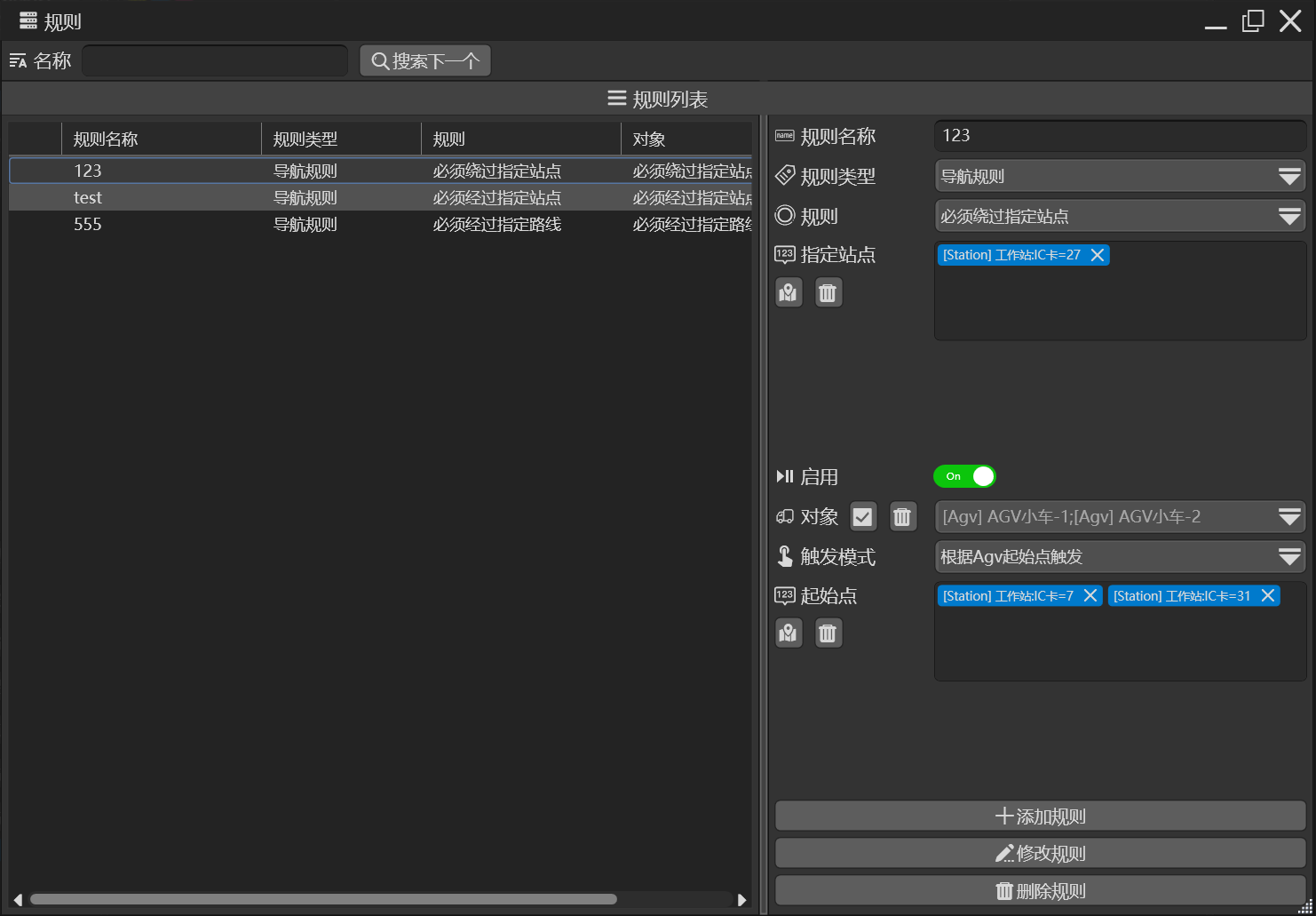Screen dimensions: 1316x916
Task: Click the 启用 play-pause icon
Action: point(785,476)
